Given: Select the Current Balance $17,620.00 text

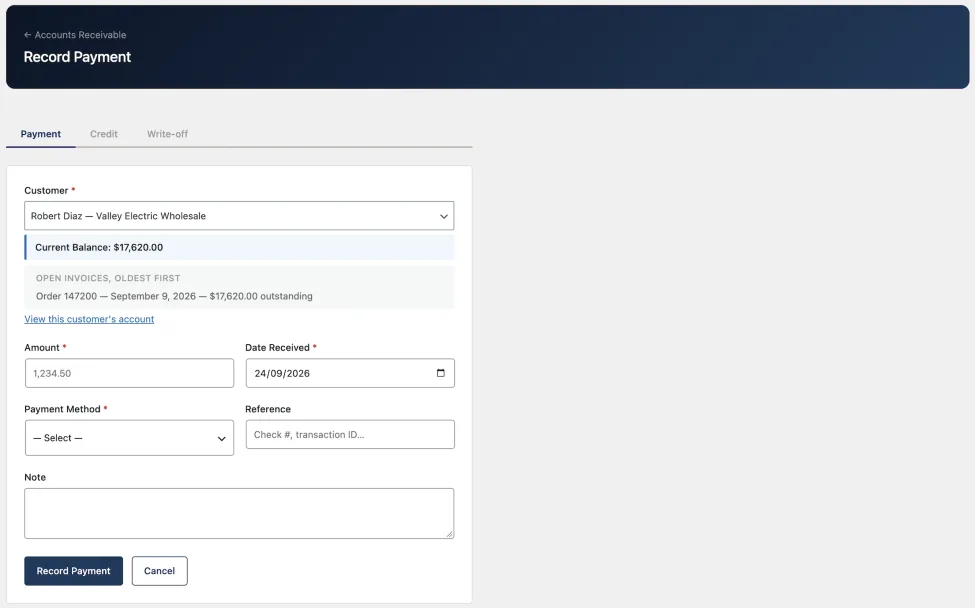Looking at the screenshot, I should coord(99,247).
